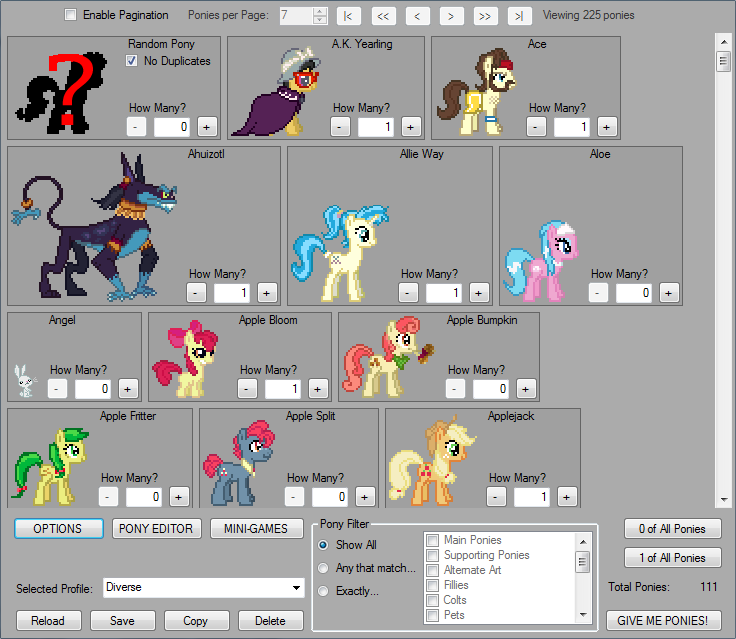Increase Apple Split count with plus
The height and width of the screenshot is (639, 736).
click(x=365, y=497)
